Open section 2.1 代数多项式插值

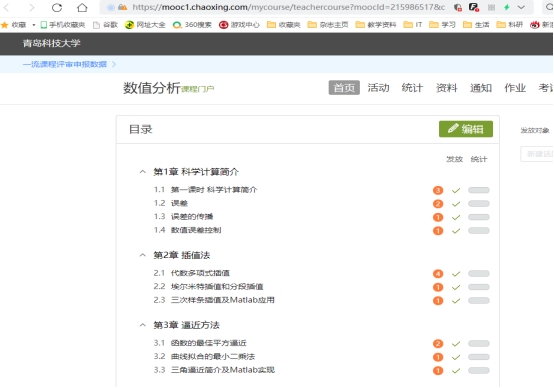pos(191,273)
